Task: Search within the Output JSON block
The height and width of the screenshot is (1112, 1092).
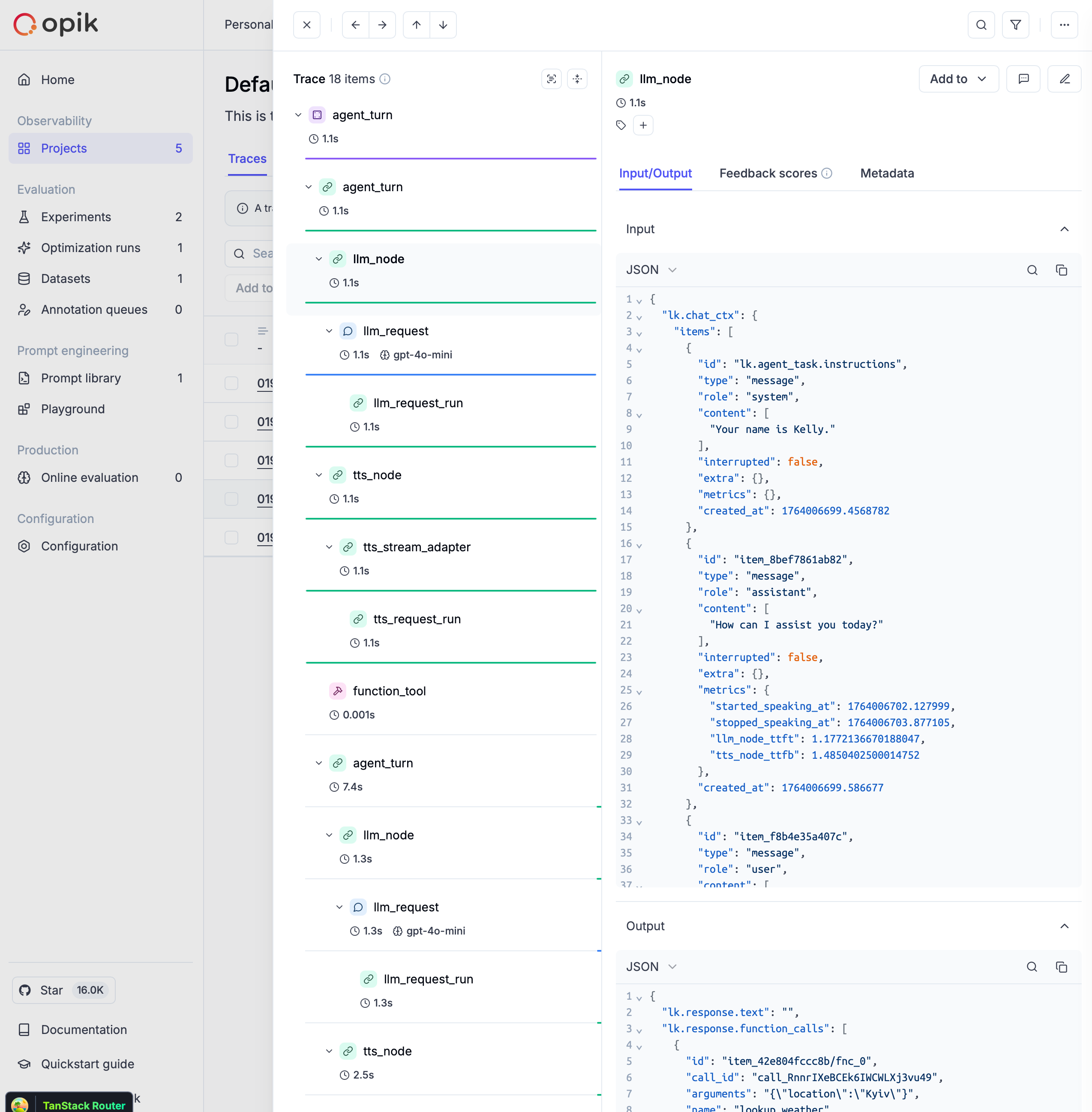Action: click(x=1031, y=967)
